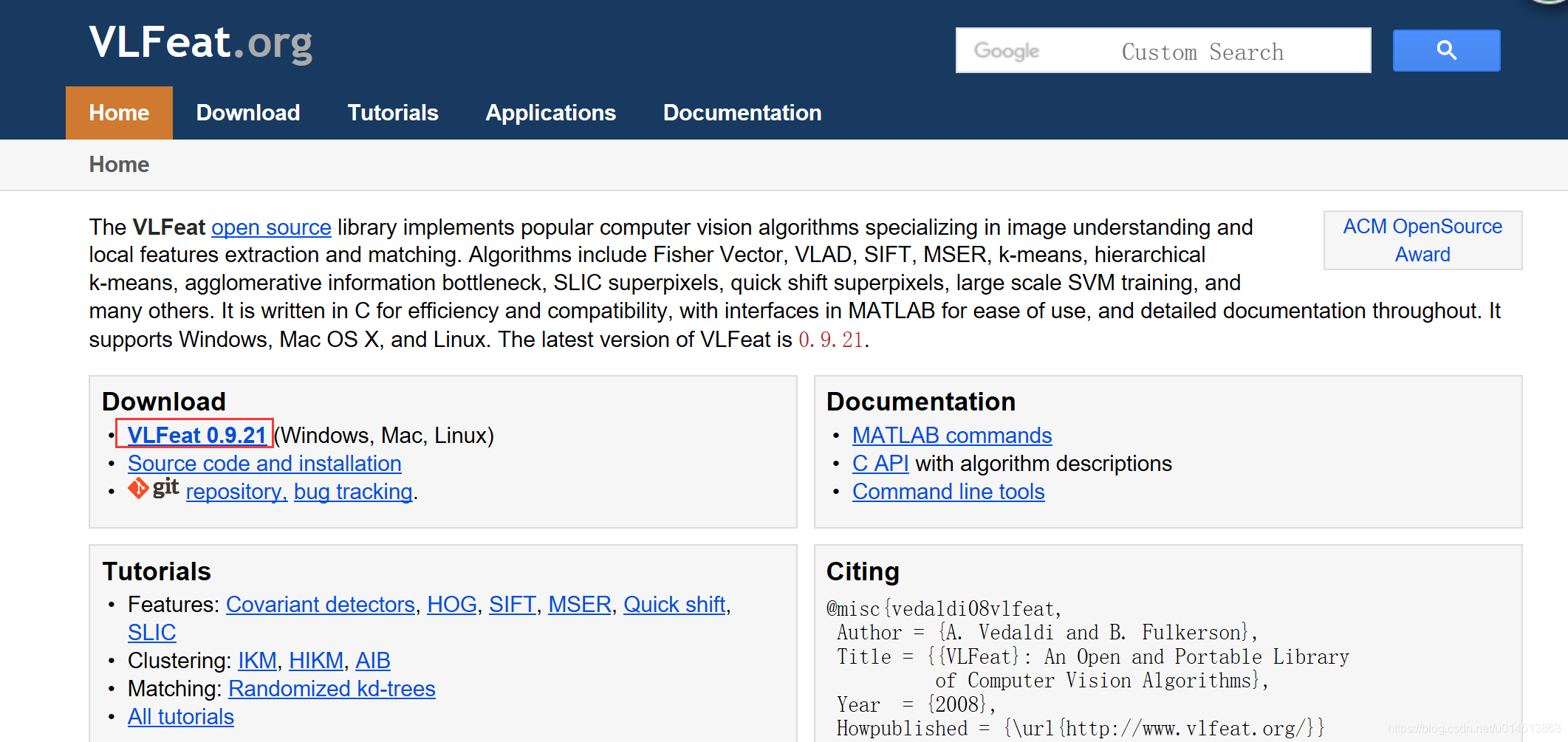Image resolution: width=1568 pixels, height=742 pixels.
Task: Open the HOG tutorial link
Action: (x=452, y=605)
